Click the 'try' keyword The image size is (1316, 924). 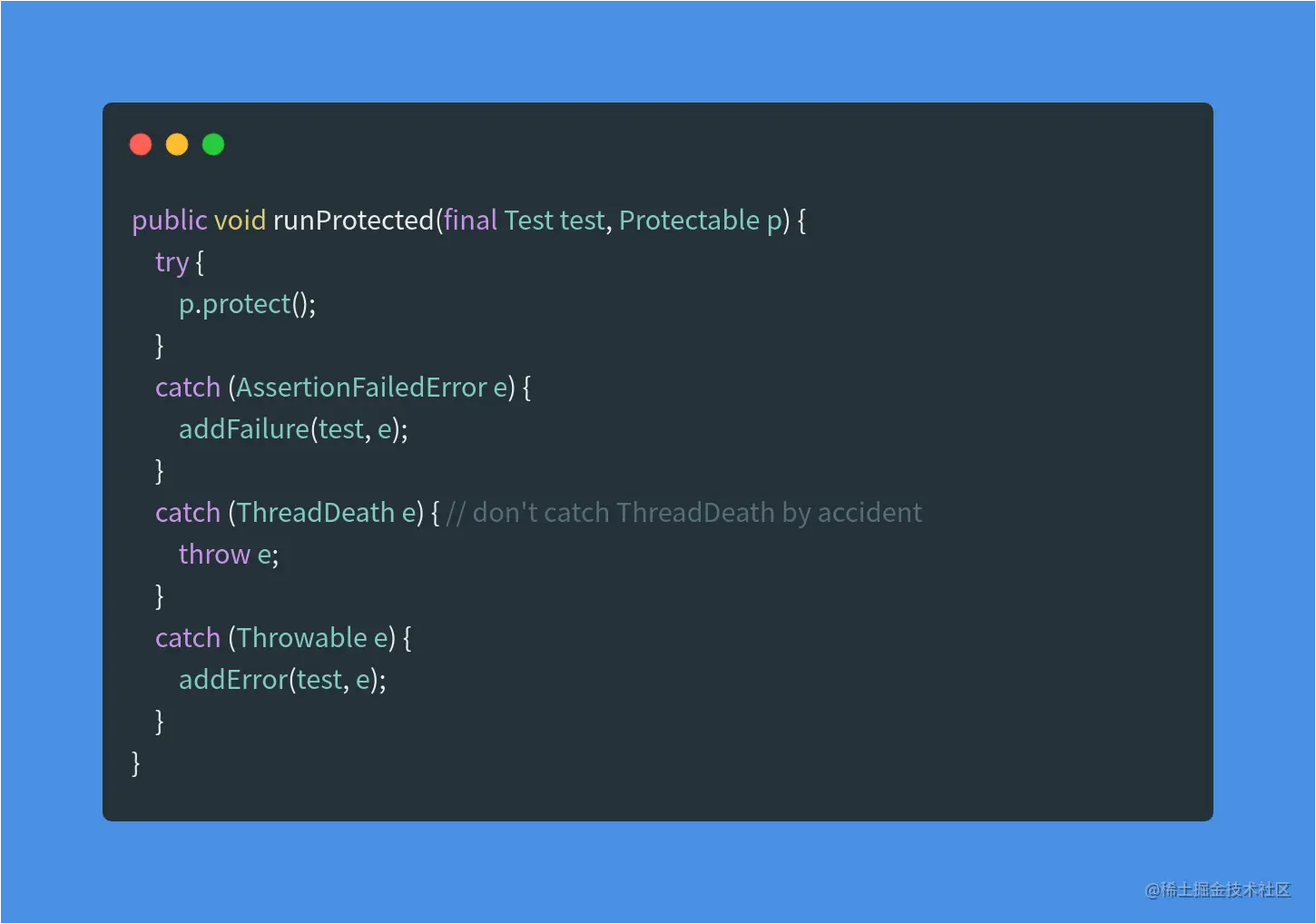[172, 262]
